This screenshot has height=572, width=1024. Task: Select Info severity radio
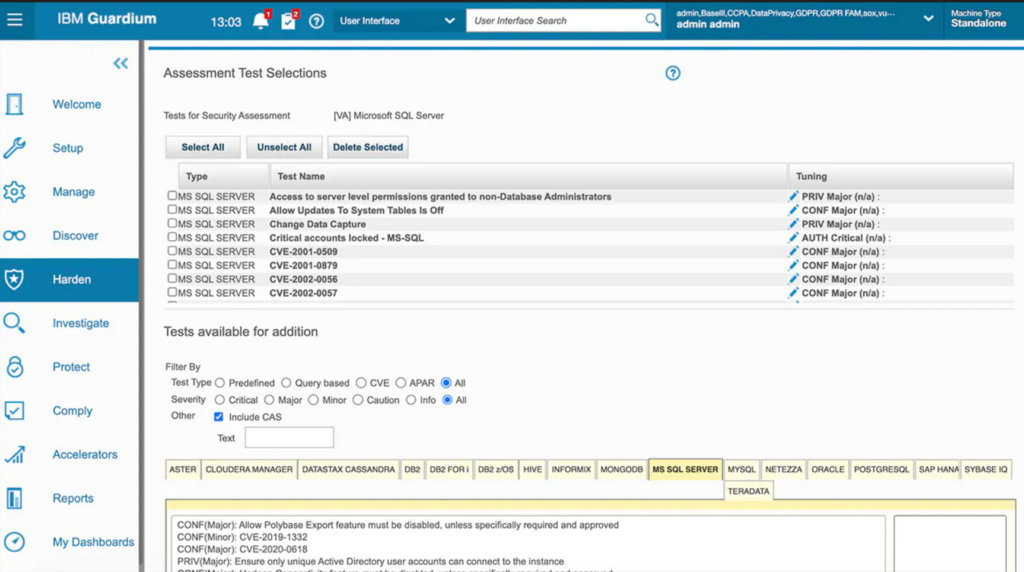[x=411, y=400]
